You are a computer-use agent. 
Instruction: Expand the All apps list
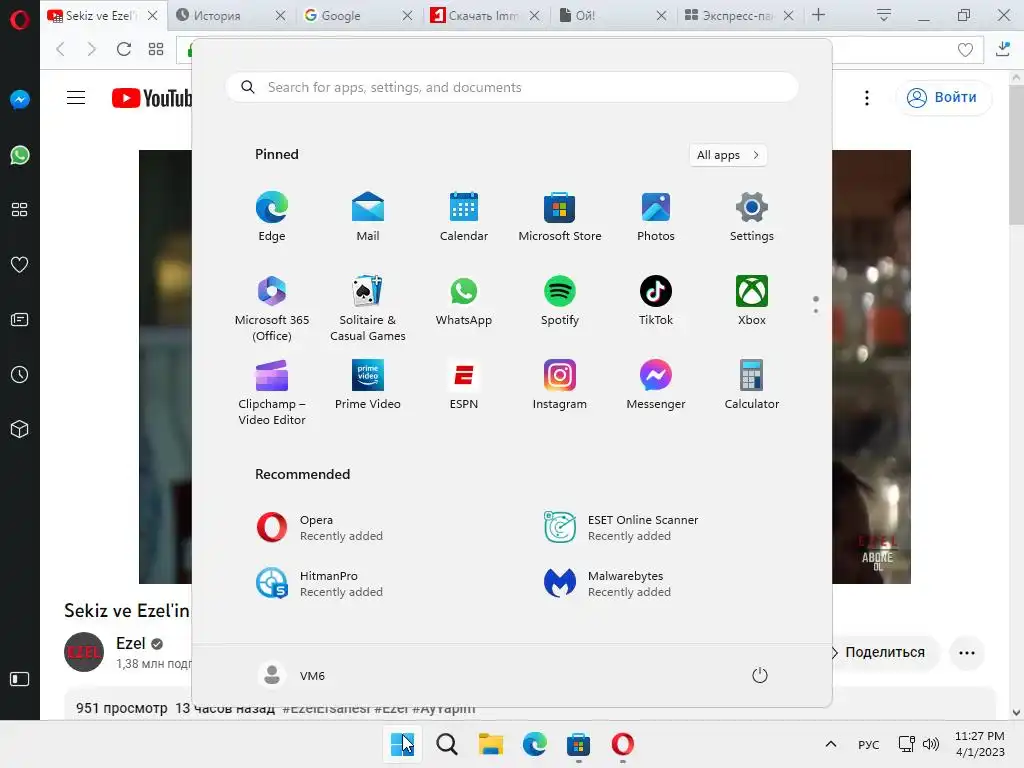728,155
